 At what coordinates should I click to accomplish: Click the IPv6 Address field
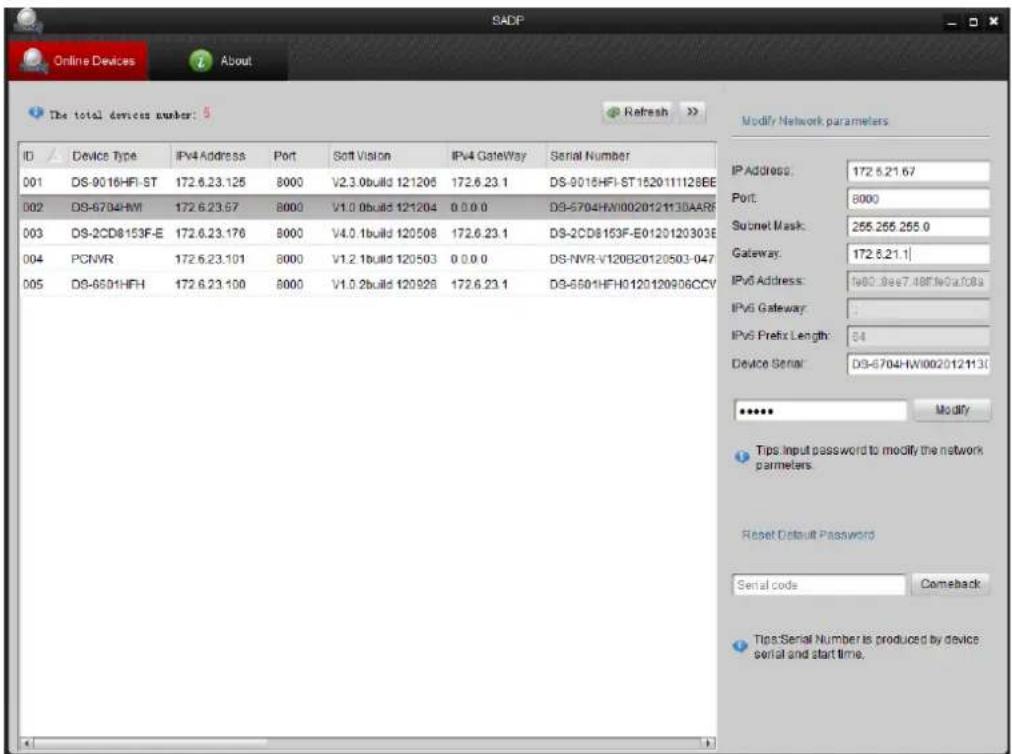tap(918, 281)
